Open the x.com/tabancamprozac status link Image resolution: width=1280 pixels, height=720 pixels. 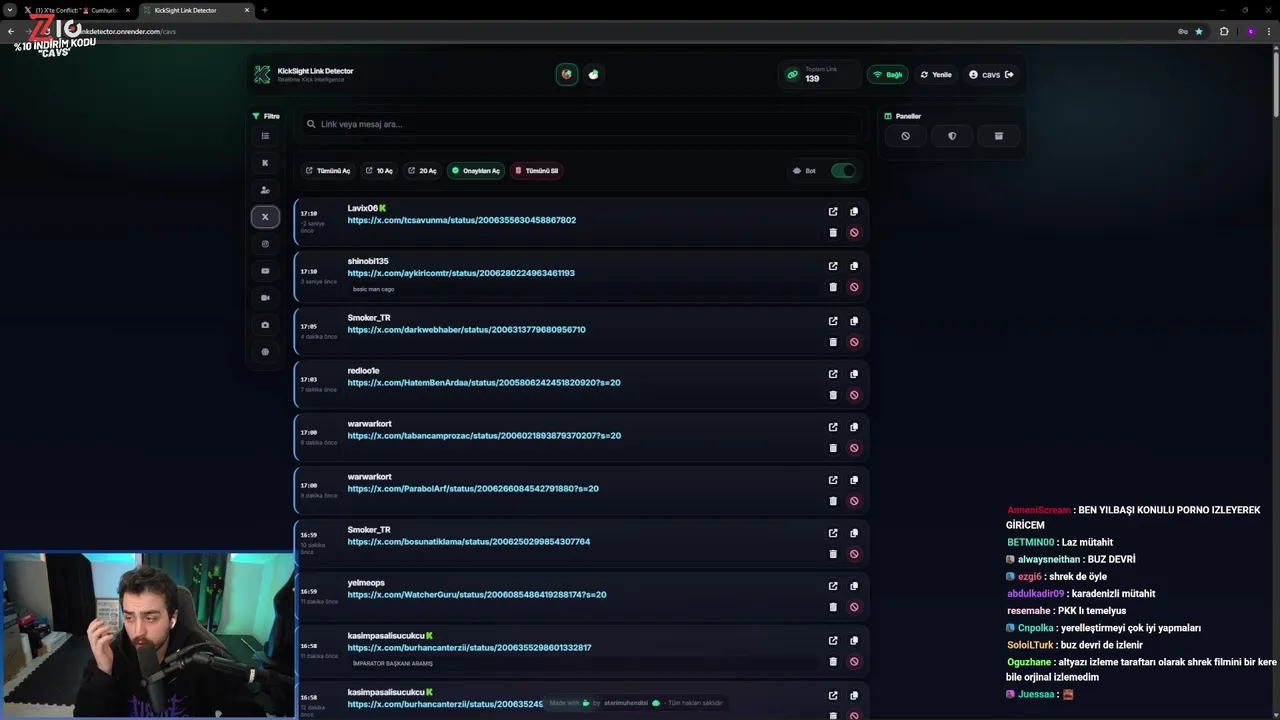point(484,436)
